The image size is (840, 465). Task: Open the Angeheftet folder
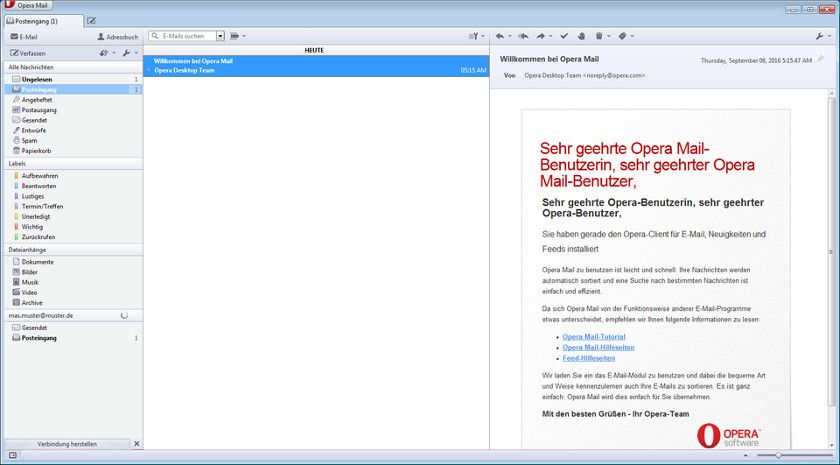pos(74,100)
